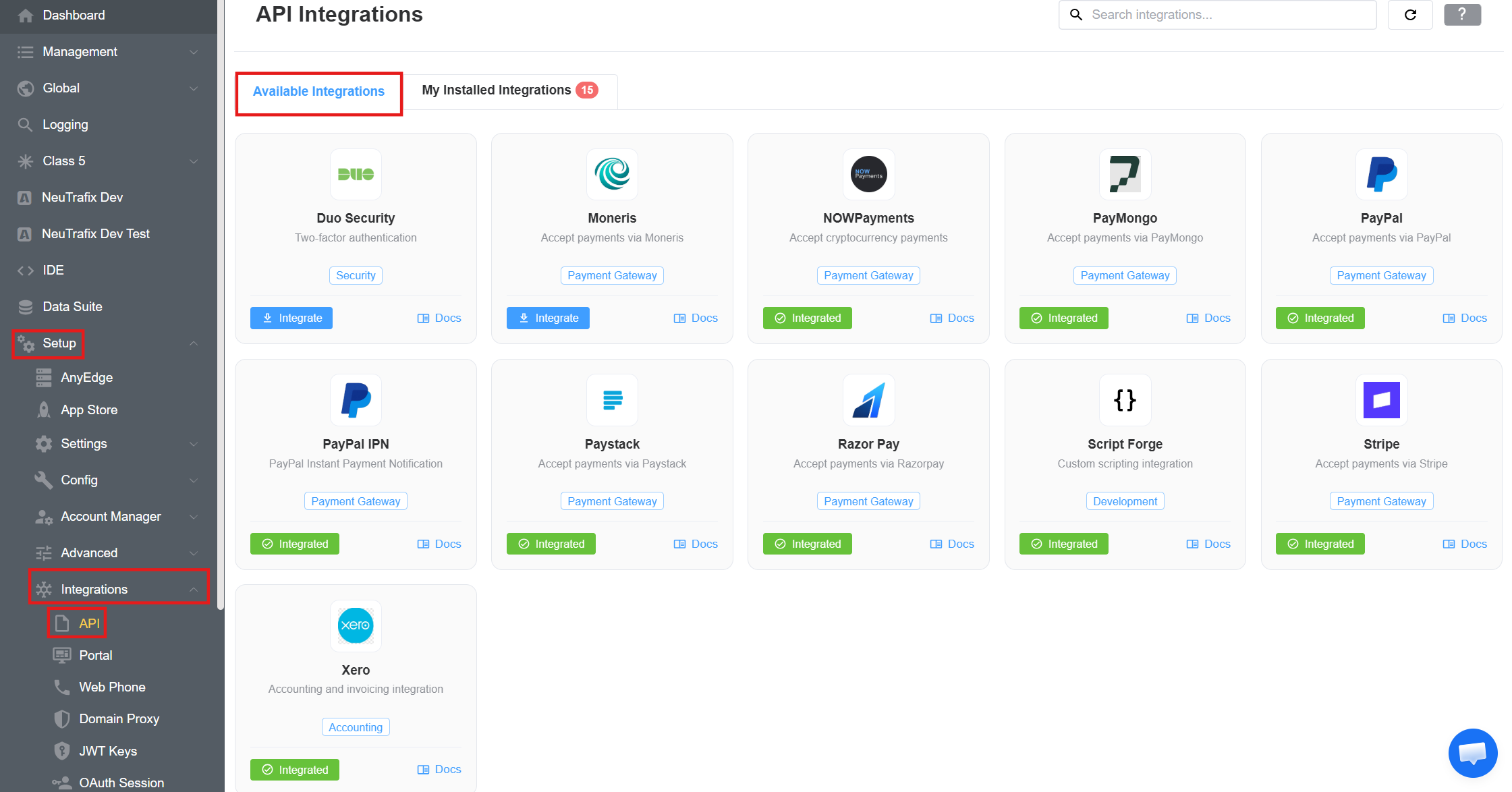Click the sidebar vertical scrollbar
Image resolution: width=1512 pixels, height=792 pixels.
point(220,304)
